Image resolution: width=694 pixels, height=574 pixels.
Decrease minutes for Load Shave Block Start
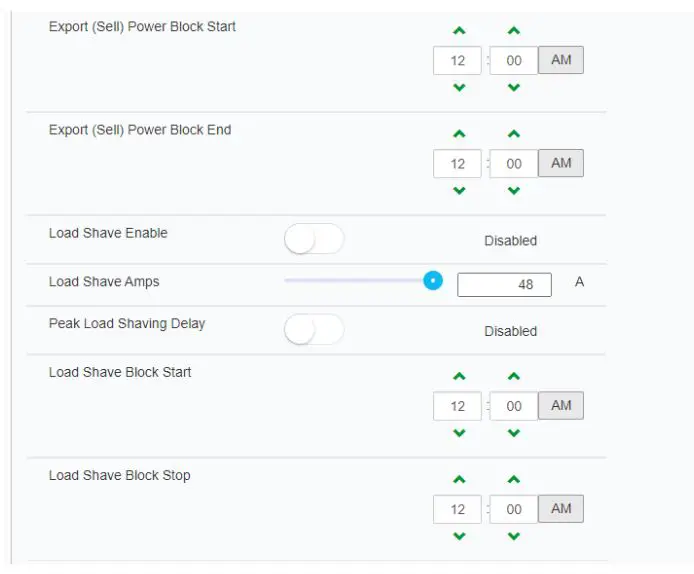click(x=514, y=433)
